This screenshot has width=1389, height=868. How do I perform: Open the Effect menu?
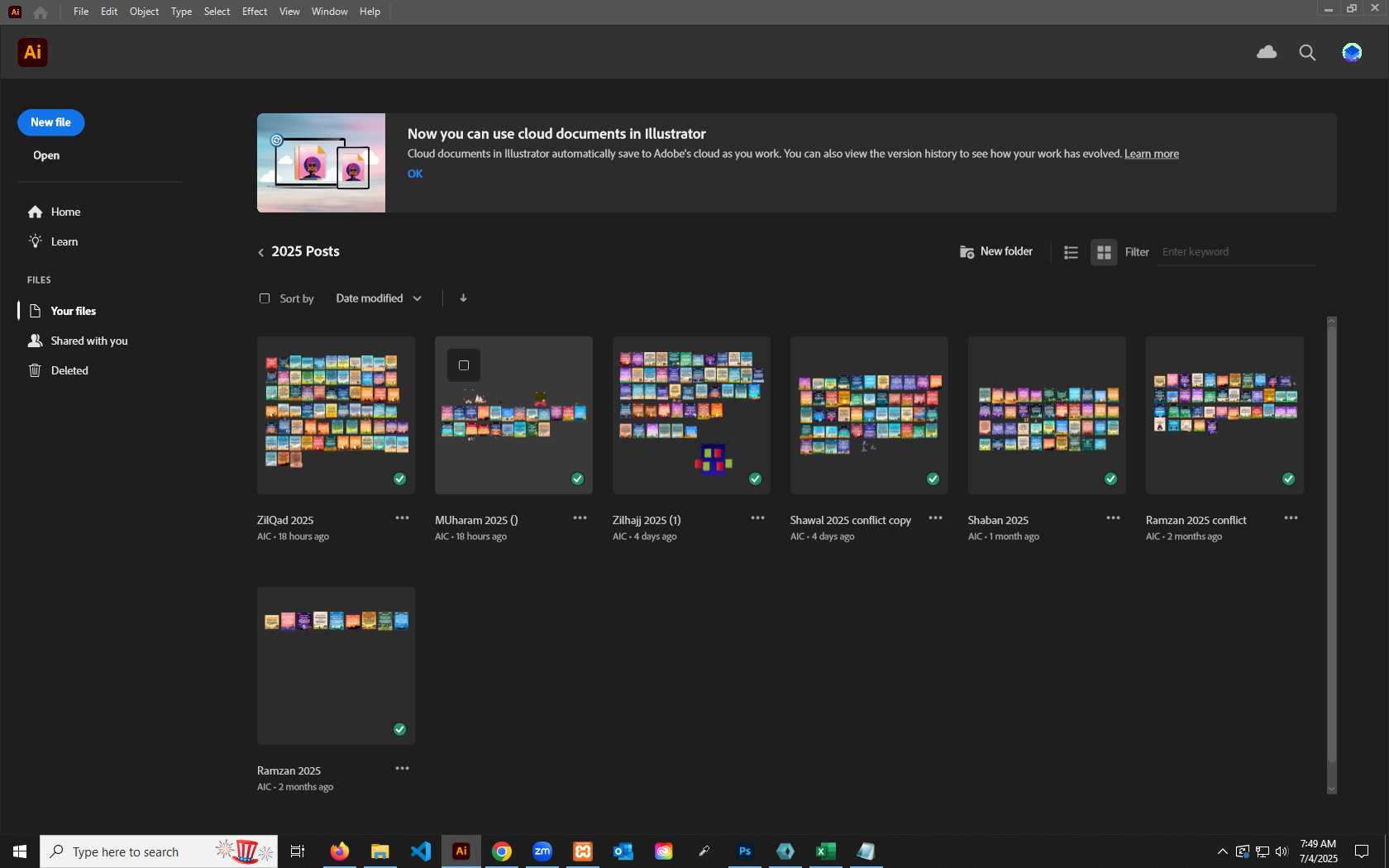255,12
